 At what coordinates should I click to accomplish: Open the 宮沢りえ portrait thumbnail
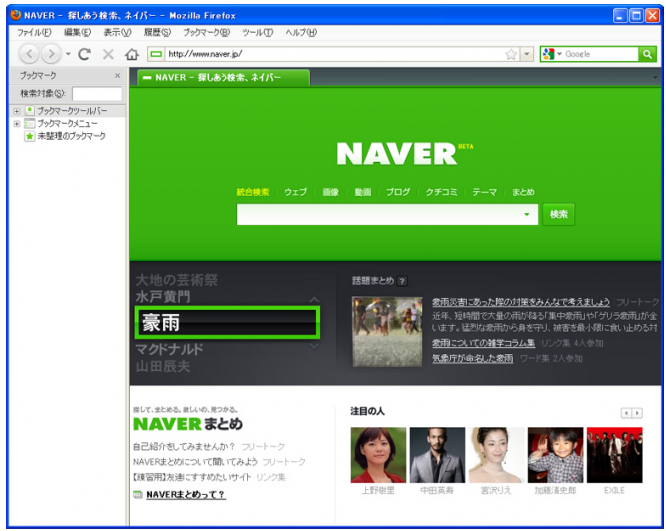pos(496,455)
